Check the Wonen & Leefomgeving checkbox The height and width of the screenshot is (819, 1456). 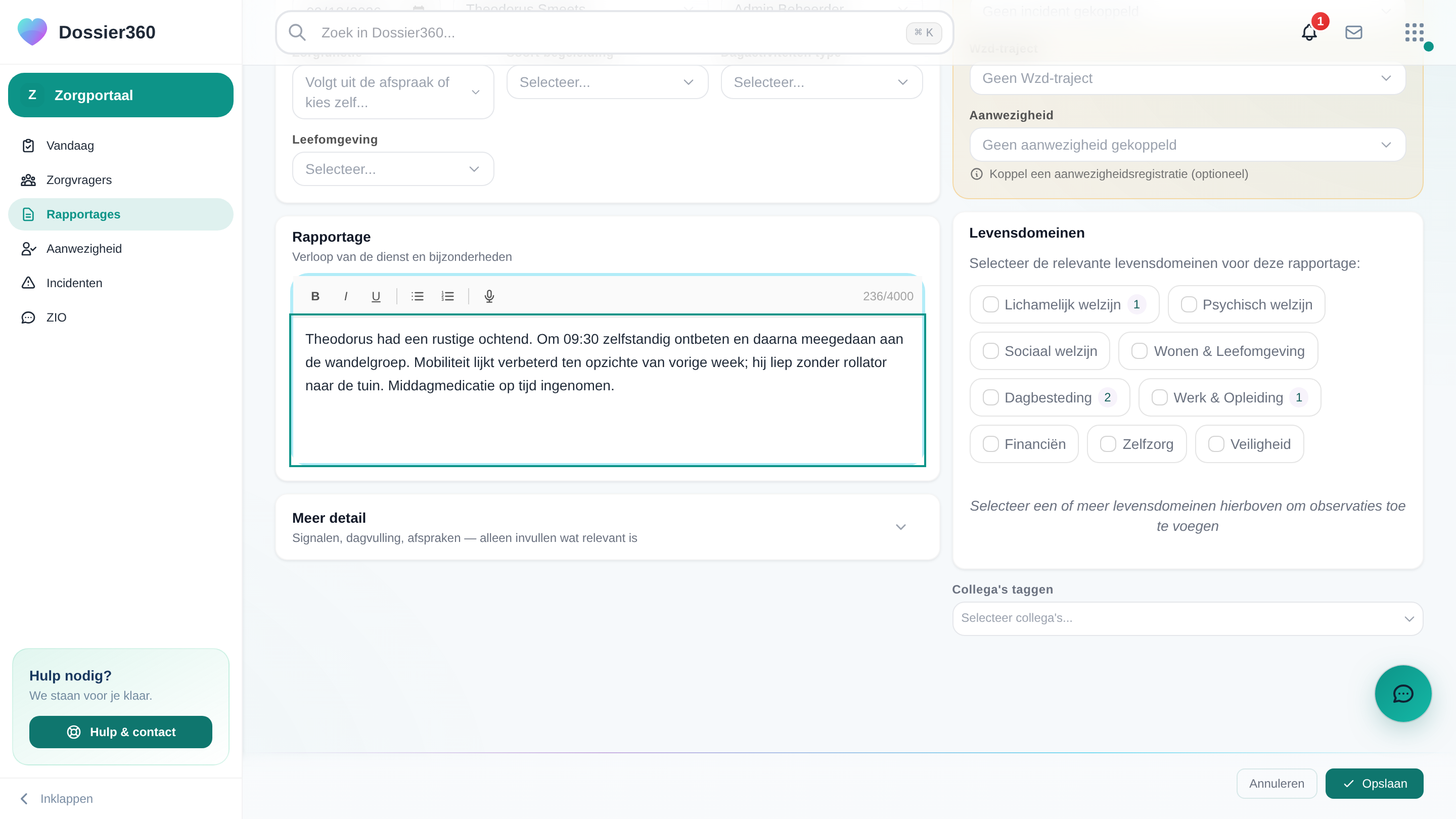click(x=1140, y=351)
